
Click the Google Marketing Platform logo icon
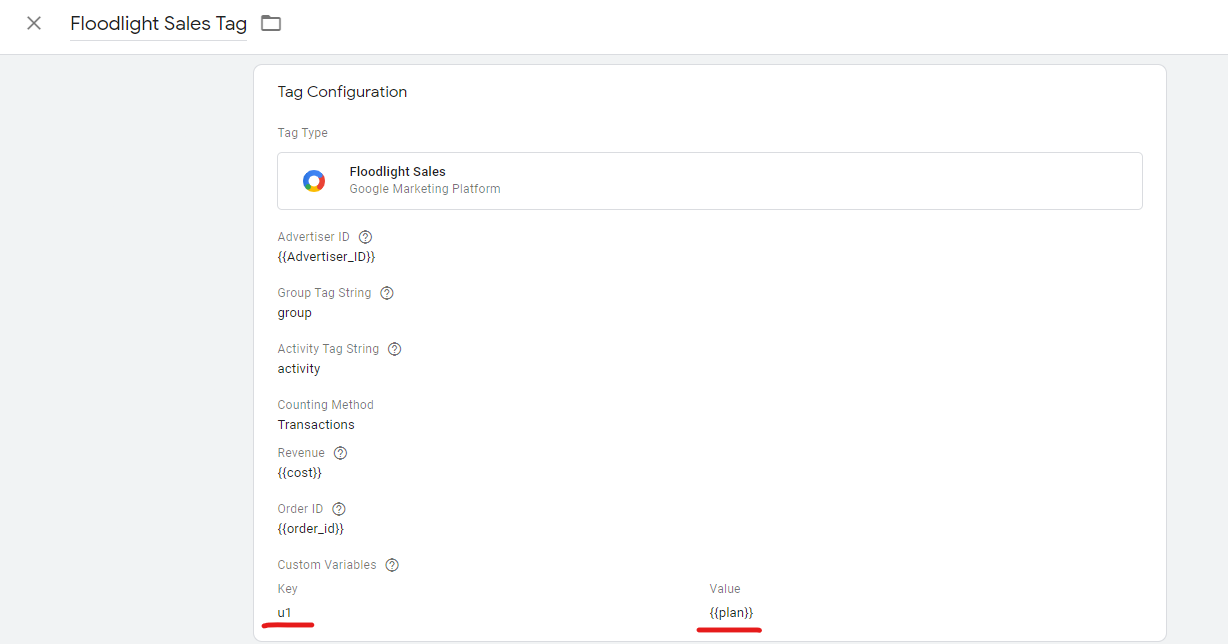point(314,181)
